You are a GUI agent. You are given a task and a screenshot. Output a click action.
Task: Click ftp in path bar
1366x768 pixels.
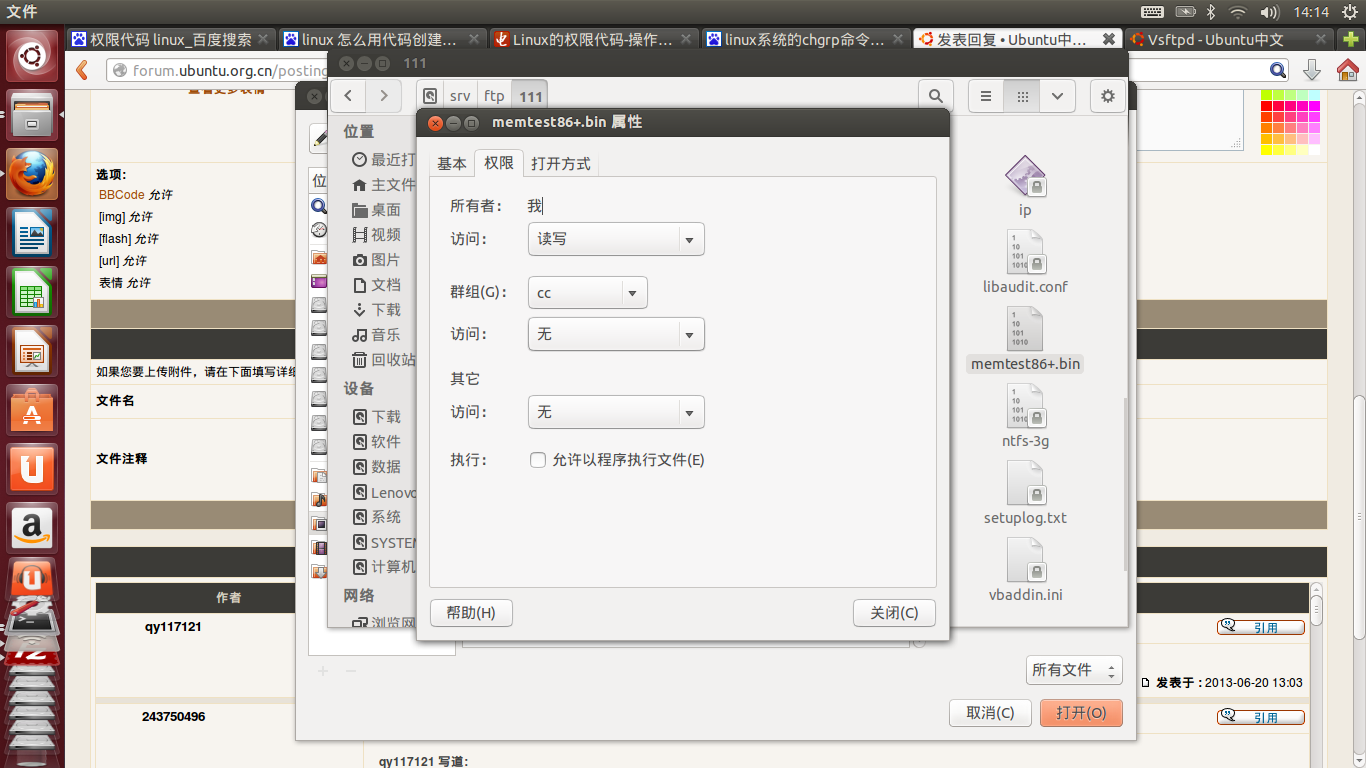pyautogui.click(x=494, y=96)
